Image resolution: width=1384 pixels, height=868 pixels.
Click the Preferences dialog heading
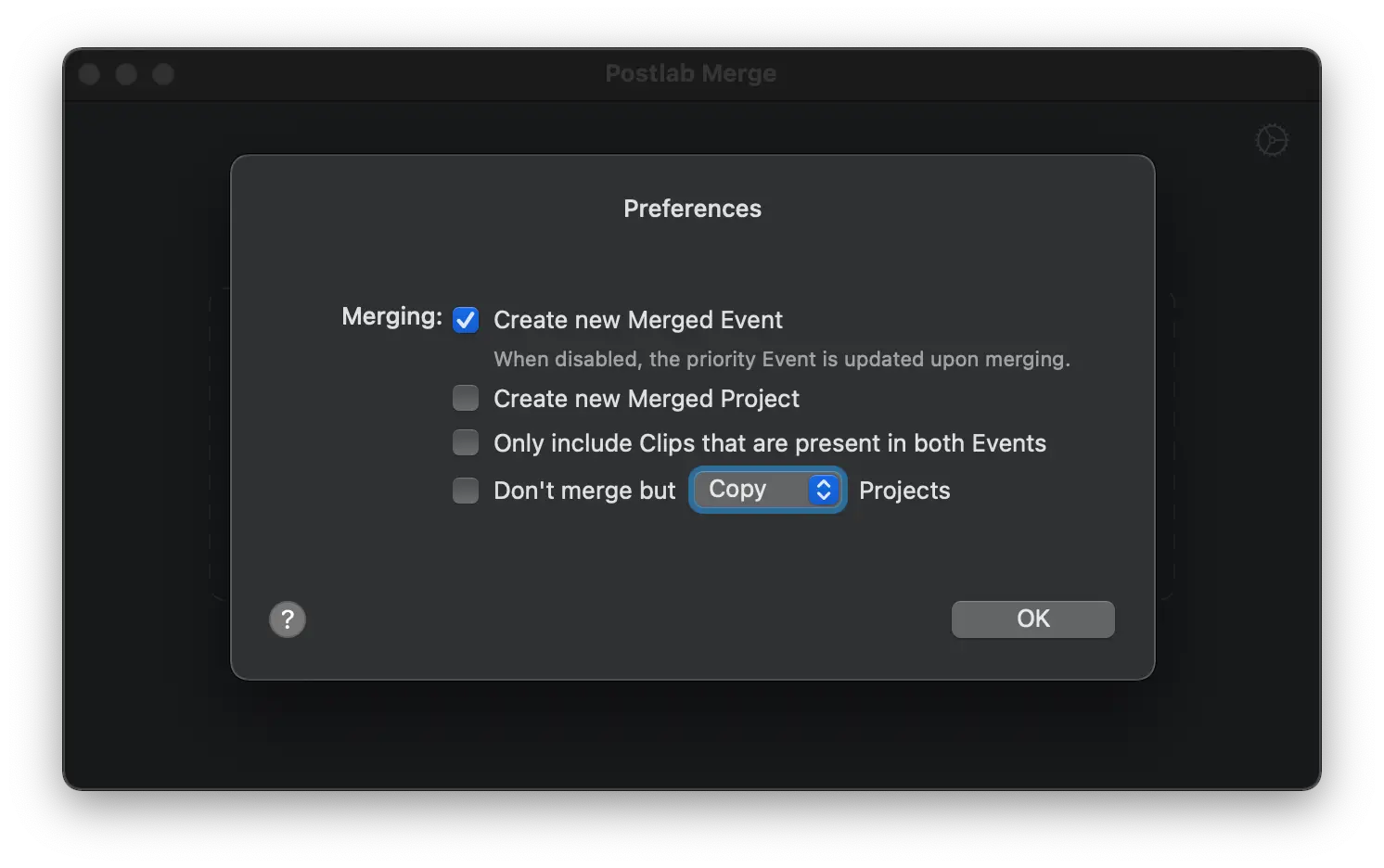point(692,209)
